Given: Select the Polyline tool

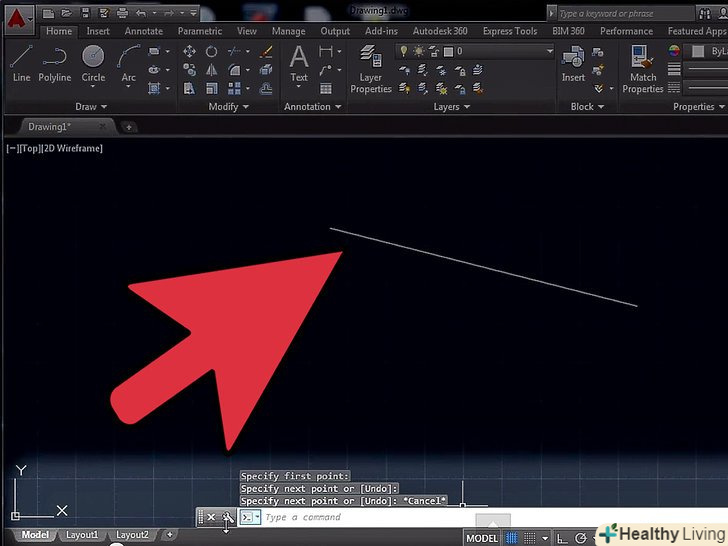Looking at the screenshot, I should (x=55, y=63).
